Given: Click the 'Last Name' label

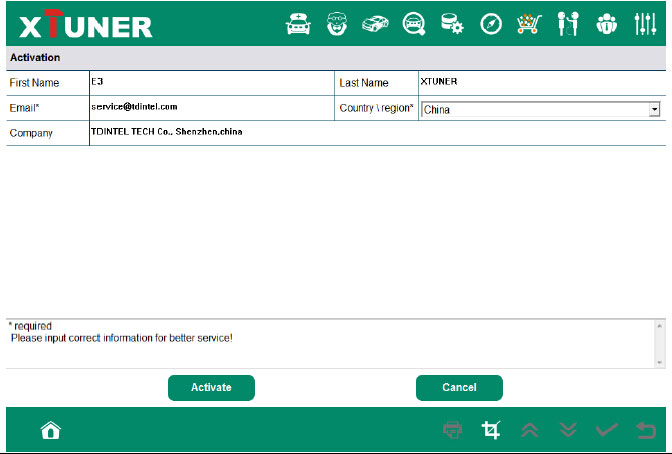Looking at the screenshot, I should [364, 83].
